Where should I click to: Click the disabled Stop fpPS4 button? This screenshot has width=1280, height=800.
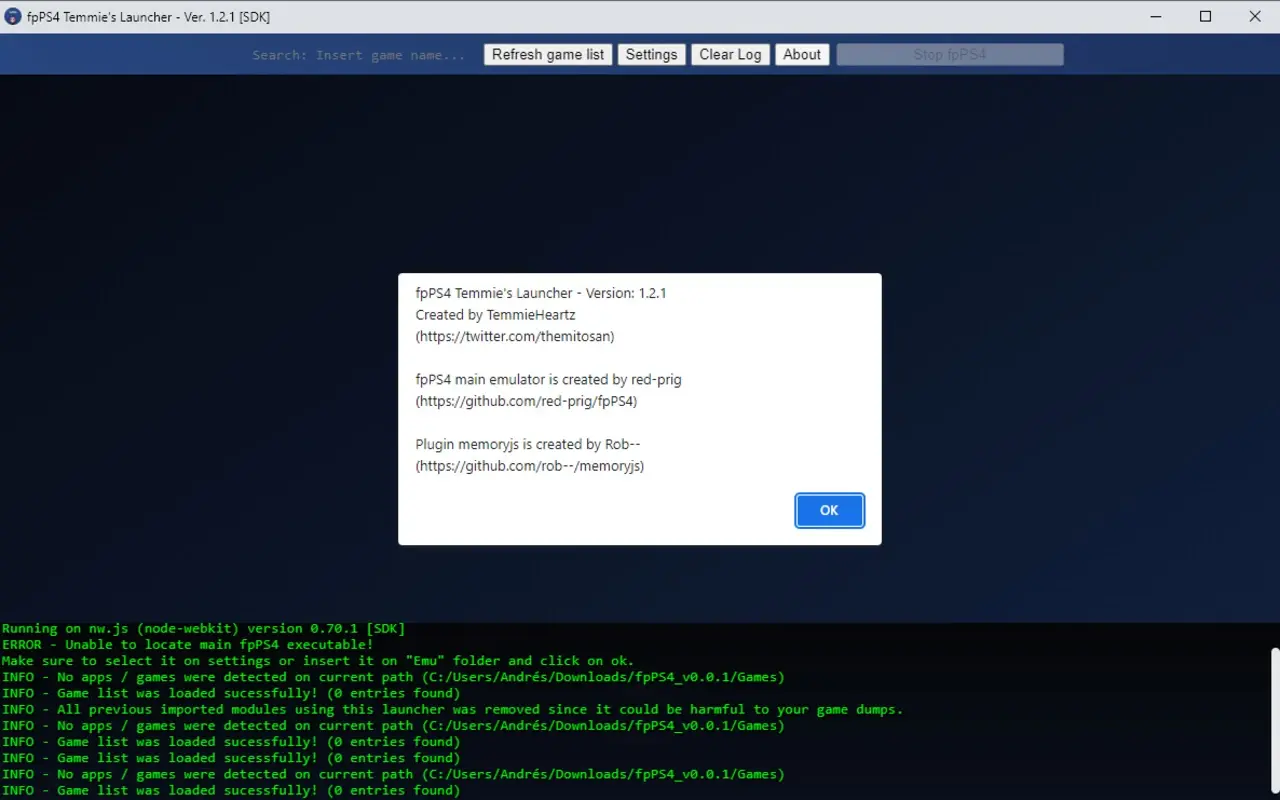(949, 54)
